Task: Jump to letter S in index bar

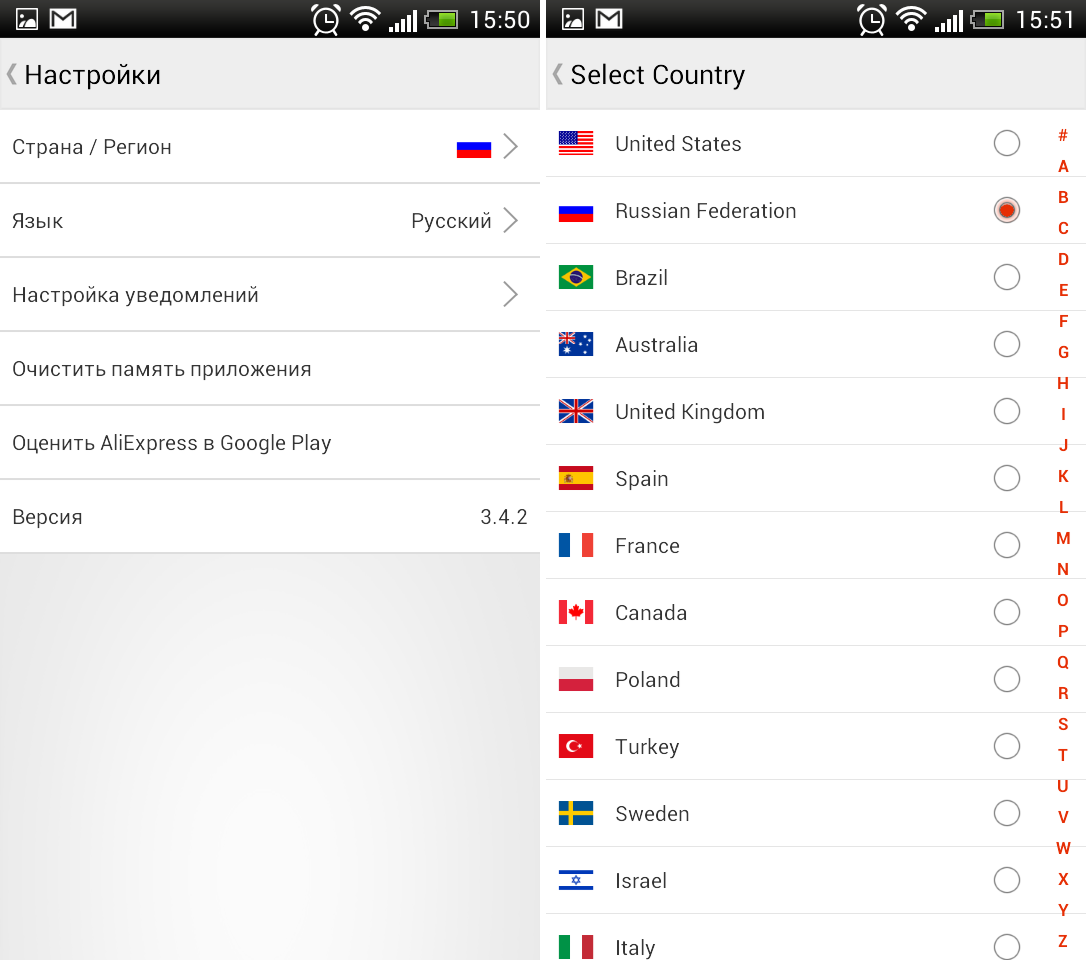Action: (x=1063, y=725)
